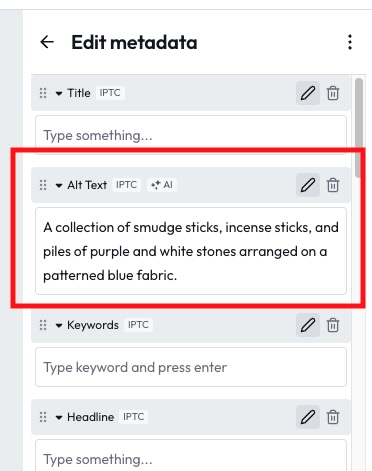The image size is (372, 471).
Task: Collapse the Keywords section arrow
Action: pyautogui.click(x=59, y=325)
